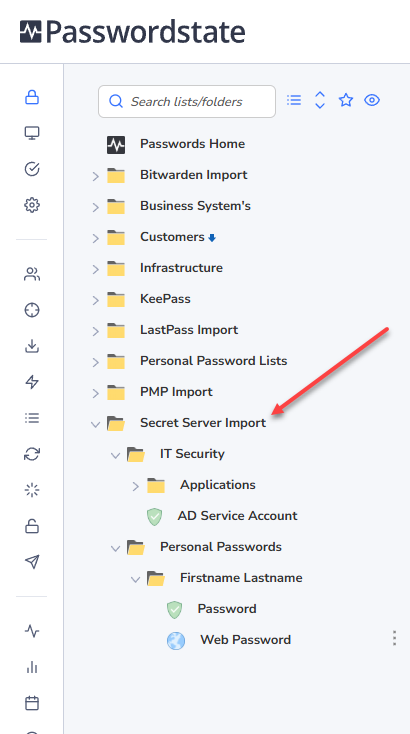Viewport: 410px width, 734px height.
Task: Select the Passwords Home tree item
Action: coord(192,144)
